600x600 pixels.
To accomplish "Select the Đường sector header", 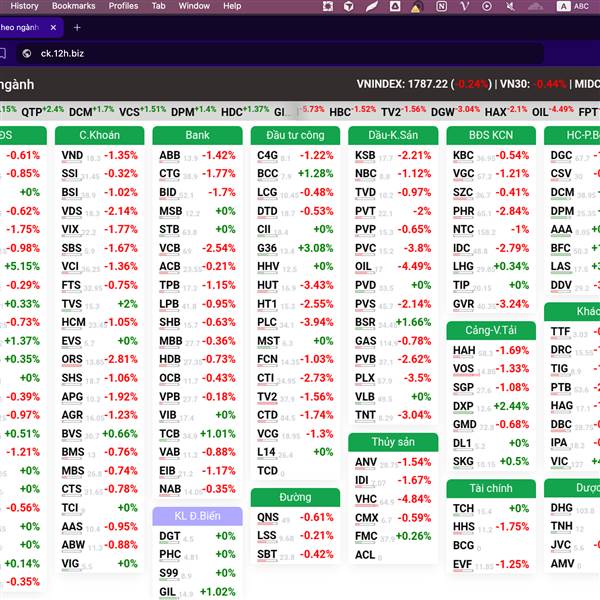I will coord(295,497).
